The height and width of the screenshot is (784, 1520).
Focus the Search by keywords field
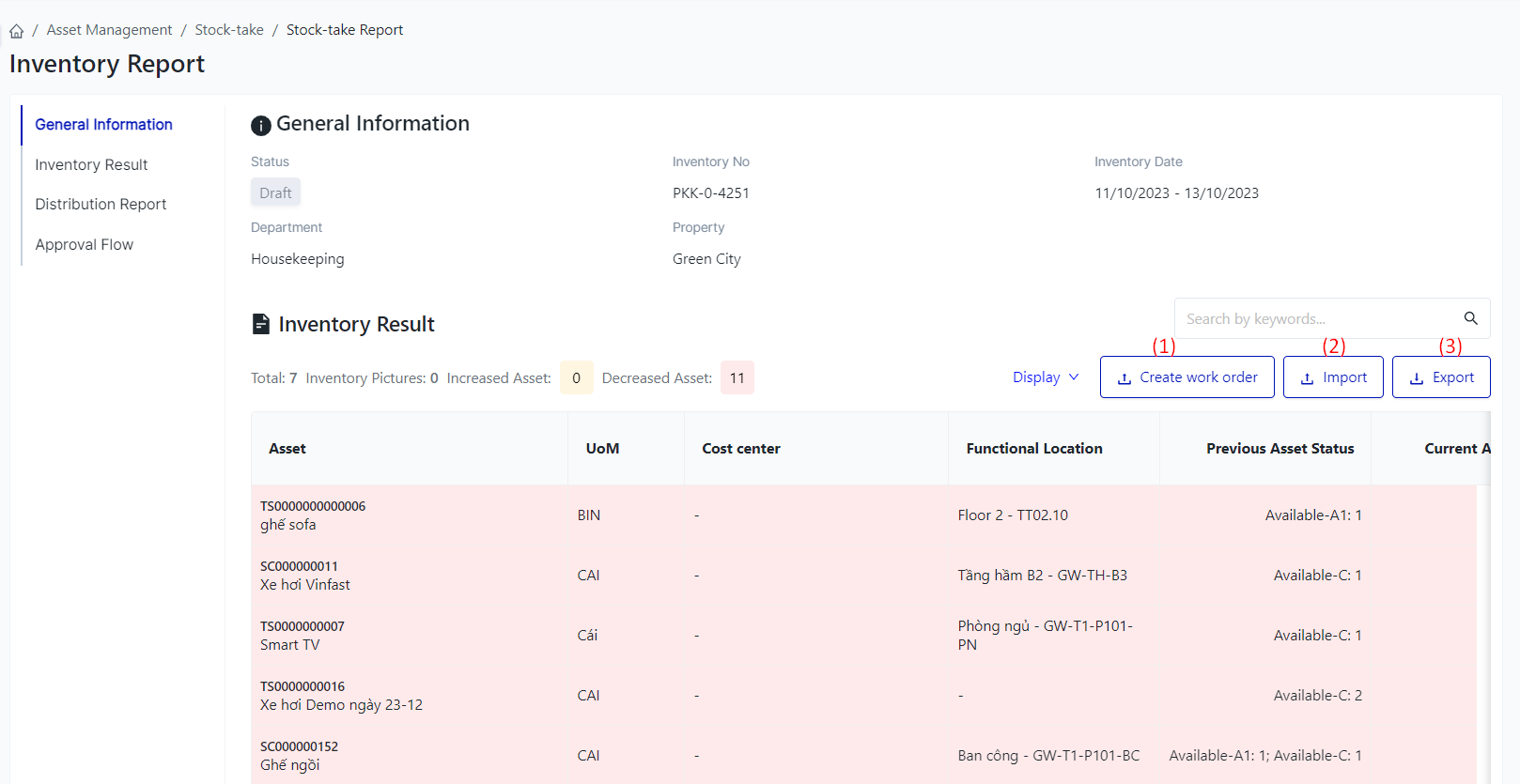tap(1315, 319)
